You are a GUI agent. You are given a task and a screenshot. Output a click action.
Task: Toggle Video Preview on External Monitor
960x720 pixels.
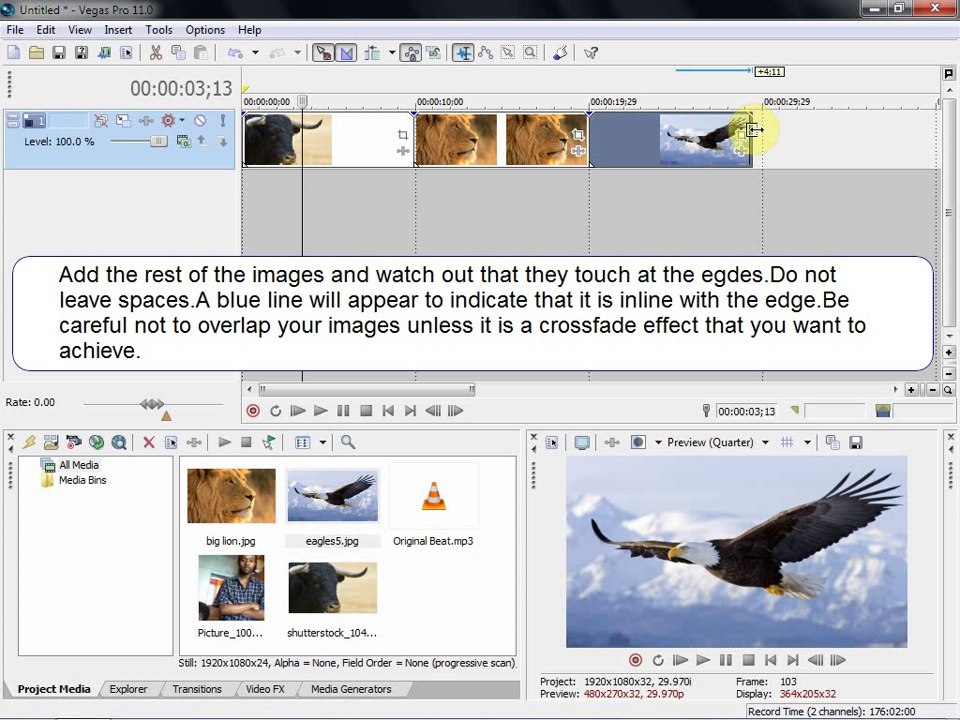point(582,442)
